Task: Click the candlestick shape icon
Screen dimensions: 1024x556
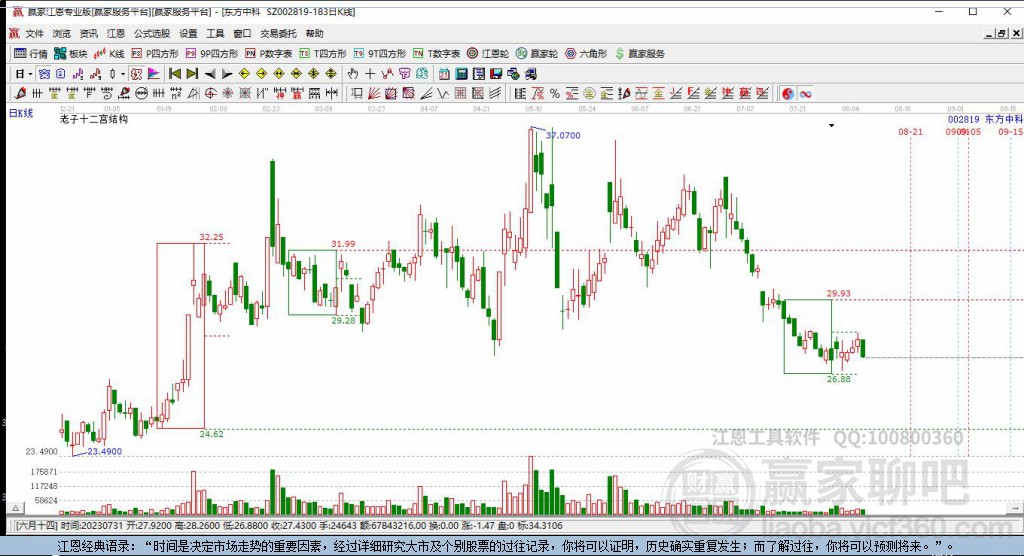Action: 112,74
